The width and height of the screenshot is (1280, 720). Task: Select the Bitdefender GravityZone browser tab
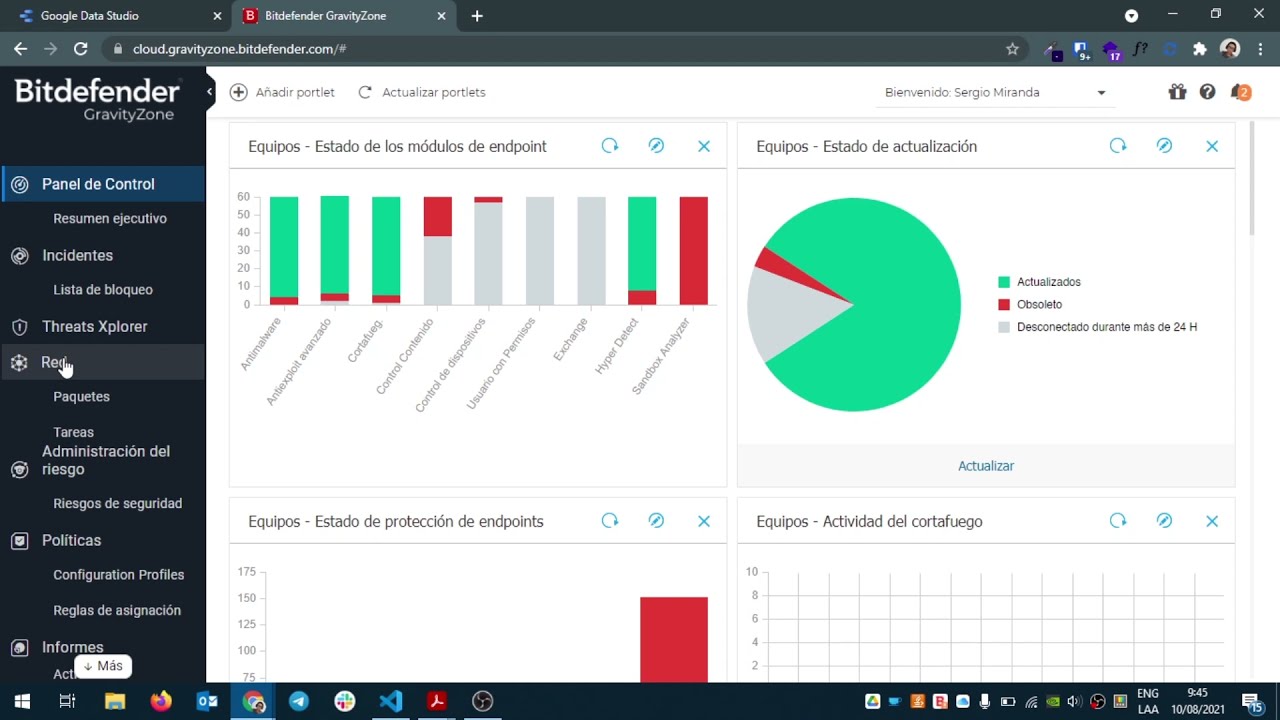tap(343, 16)
